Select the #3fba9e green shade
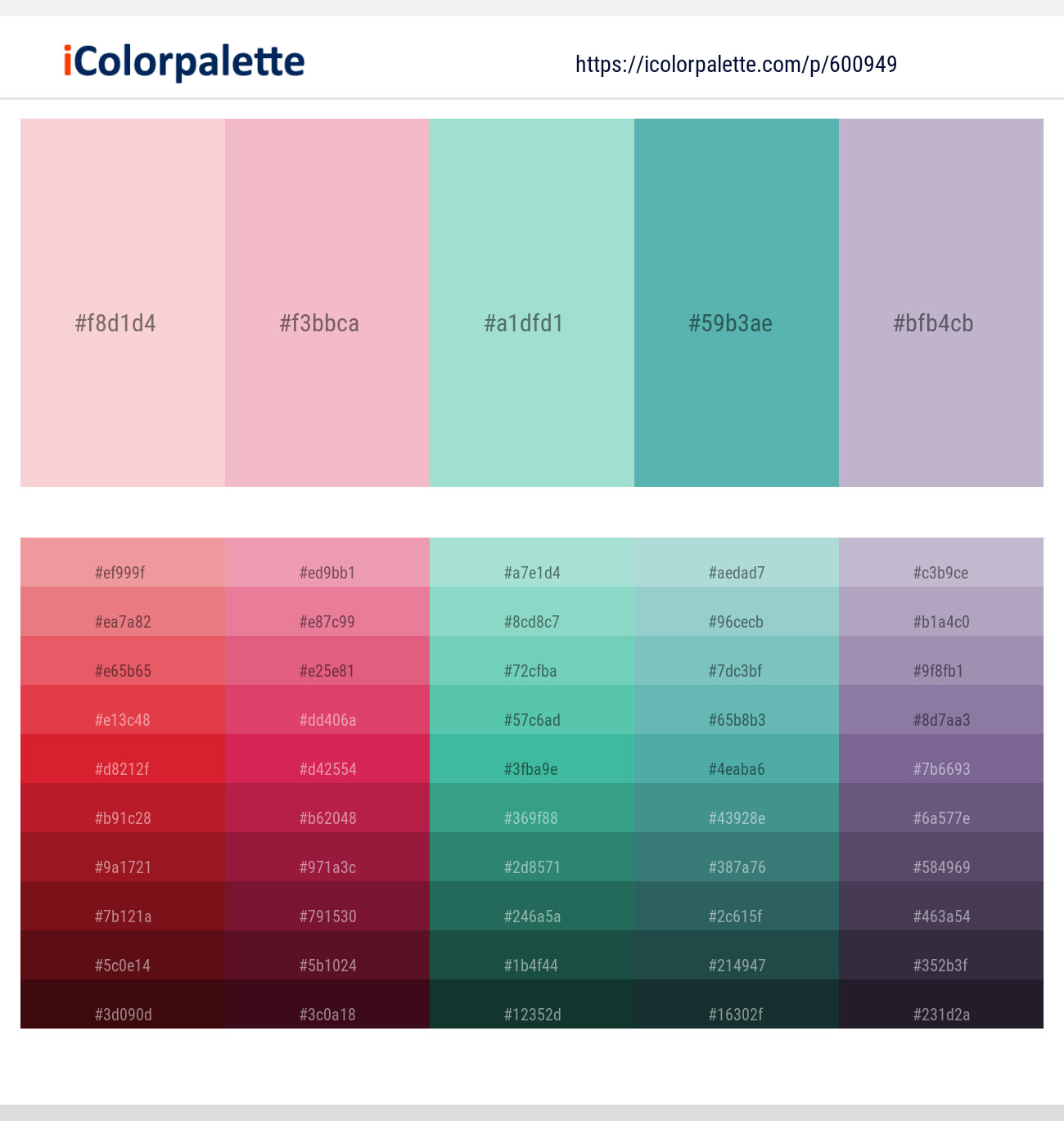This screenshot has width=1064, height=1121. click(x=531, y=769)
